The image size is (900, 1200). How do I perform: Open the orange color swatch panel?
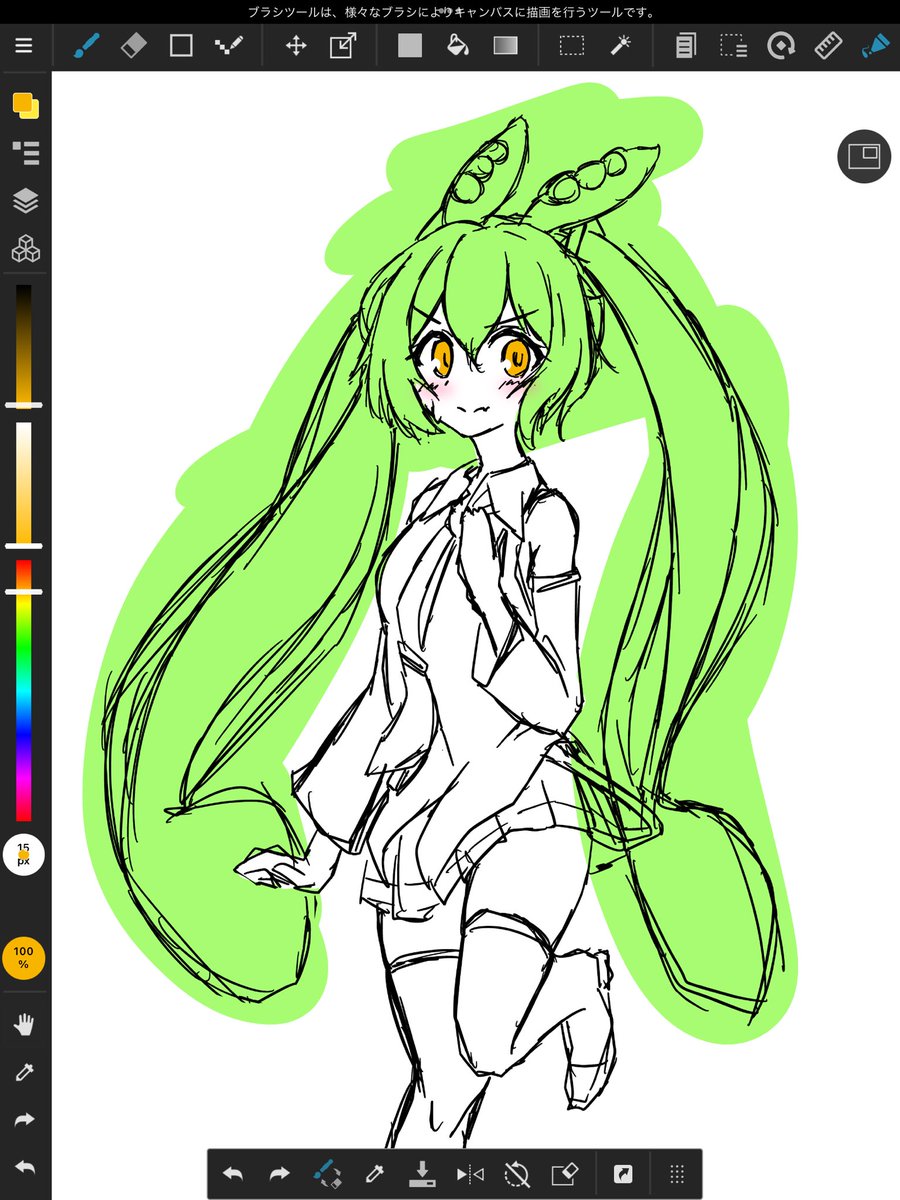click(25, 105)
